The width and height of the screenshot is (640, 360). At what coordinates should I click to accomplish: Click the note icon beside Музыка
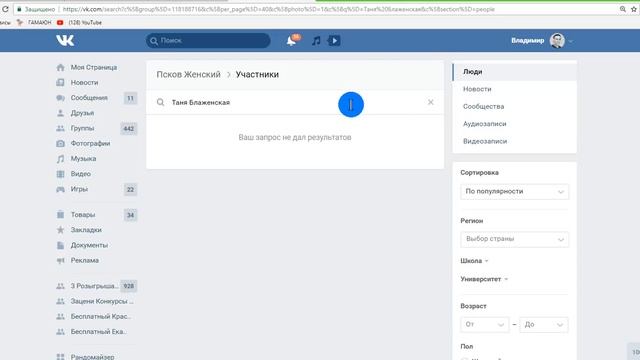click(x=60, y=159)
